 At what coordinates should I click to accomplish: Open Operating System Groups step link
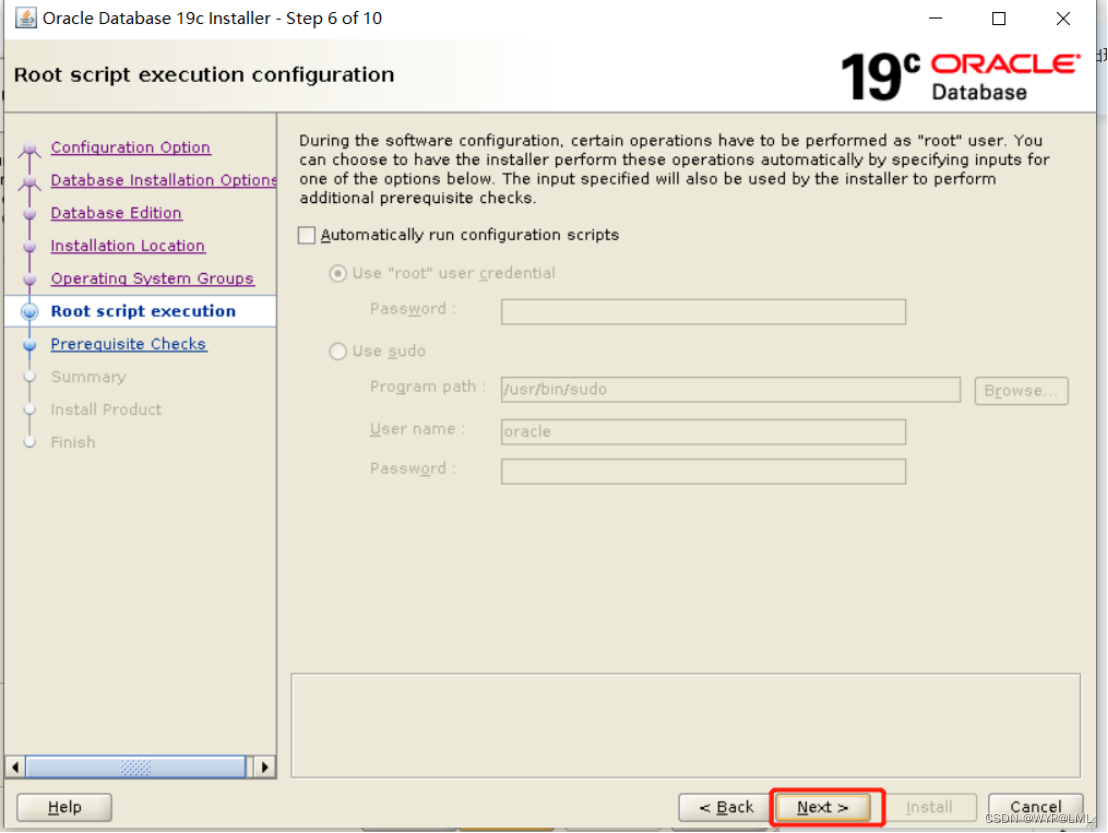pos(152,278)
